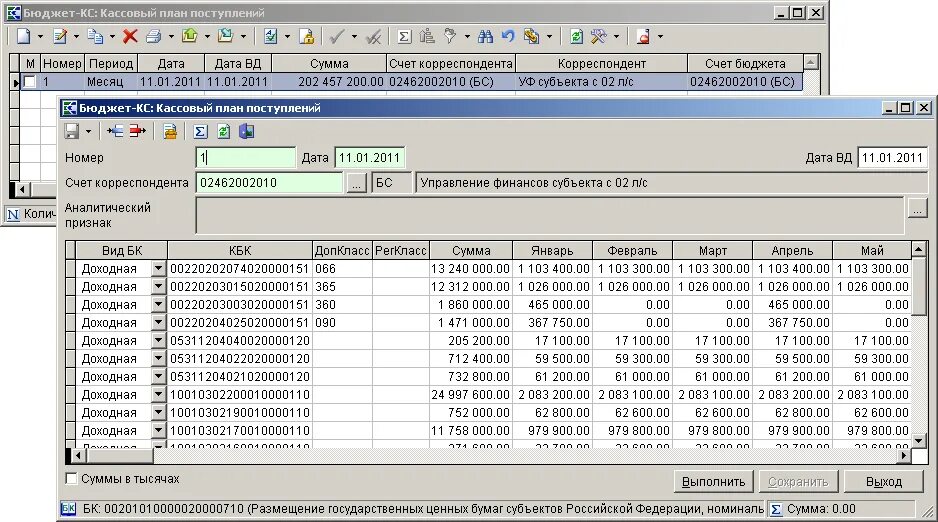
Task: Click the new document icon in back window toolbar
Action: 23,36
